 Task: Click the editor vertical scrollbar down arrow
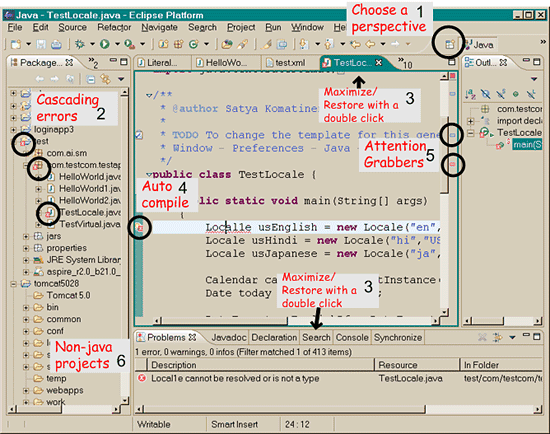(x=444, y=312)
